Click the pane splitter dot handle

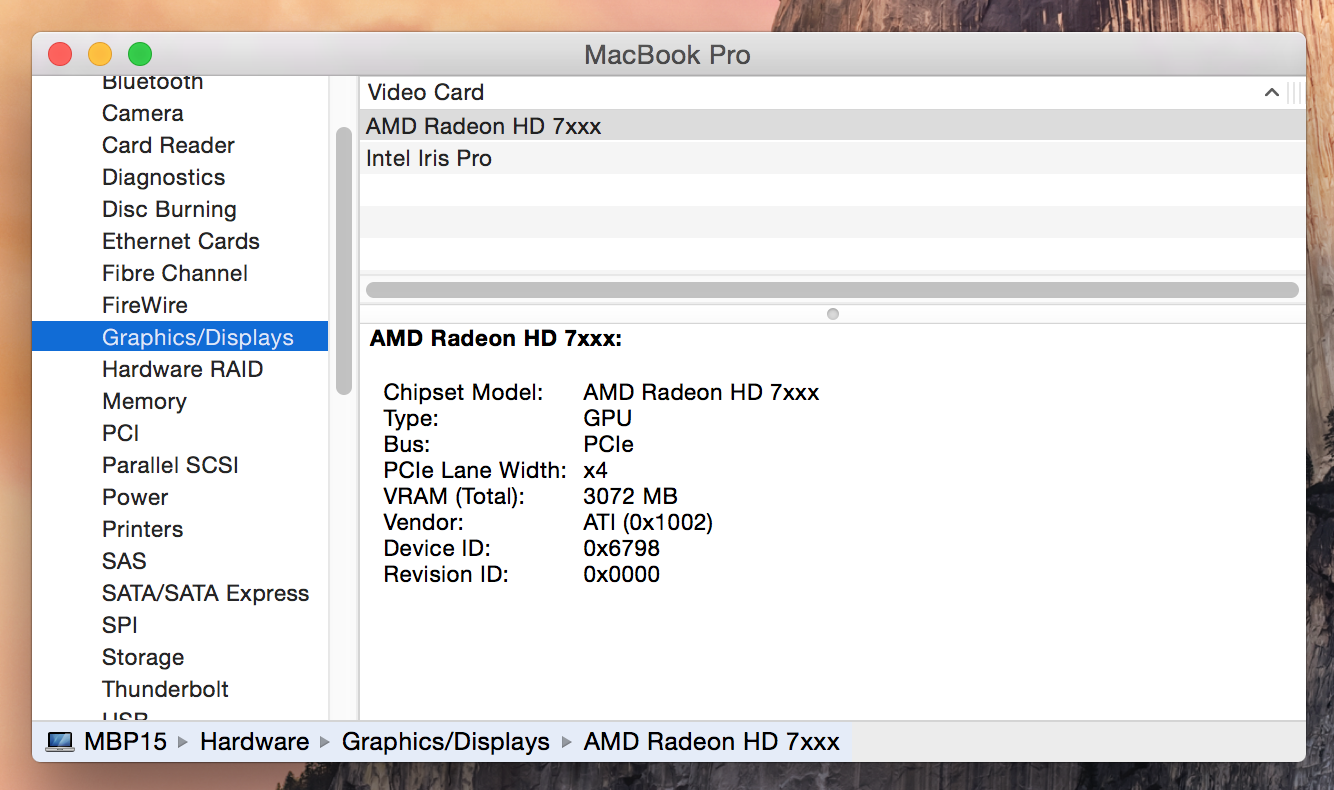click(x=833, y=314)
